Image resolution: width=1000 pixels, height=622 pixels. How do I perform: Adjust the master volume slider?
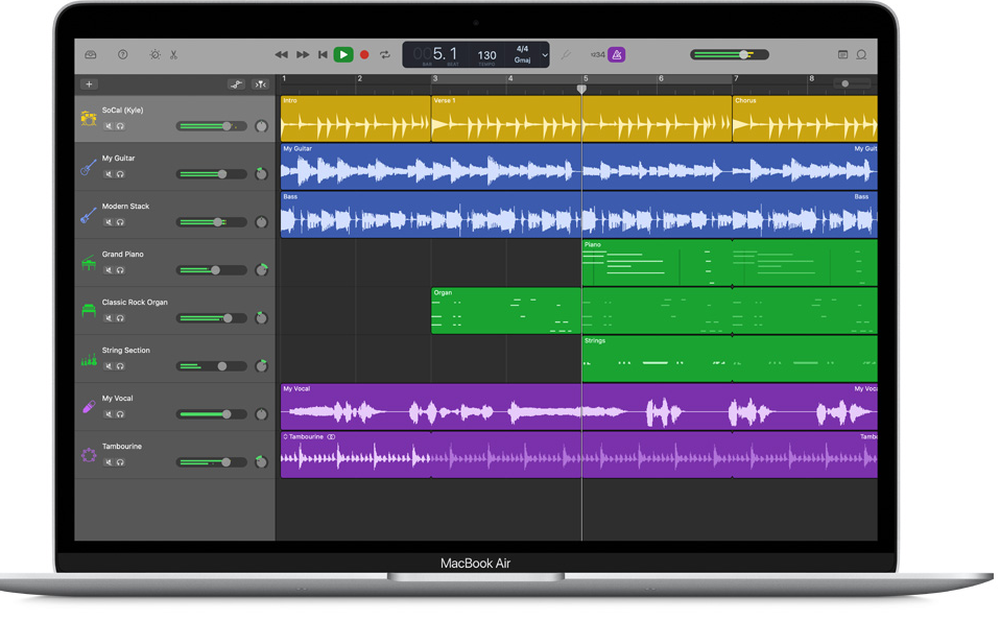[744, 55]
